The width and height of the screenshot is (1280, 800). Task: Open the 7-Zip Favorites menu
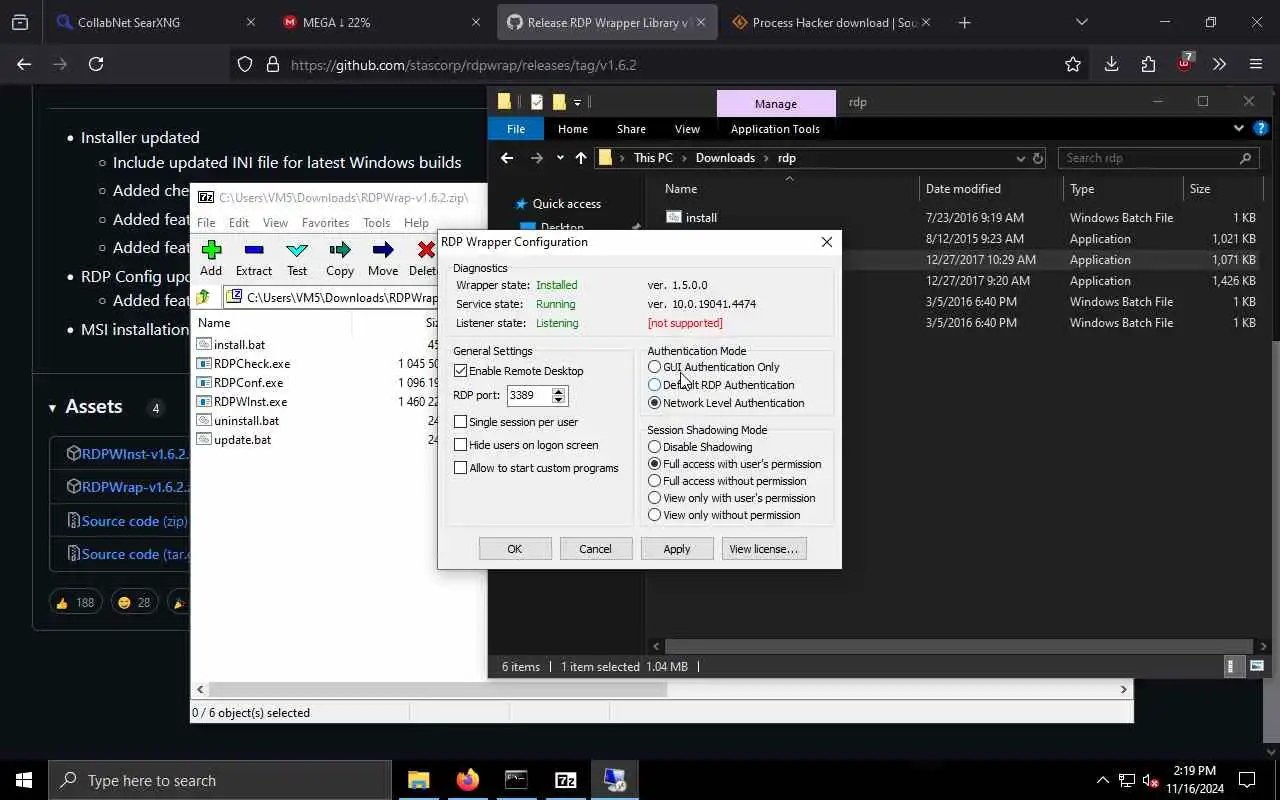(x=325, y=223)
